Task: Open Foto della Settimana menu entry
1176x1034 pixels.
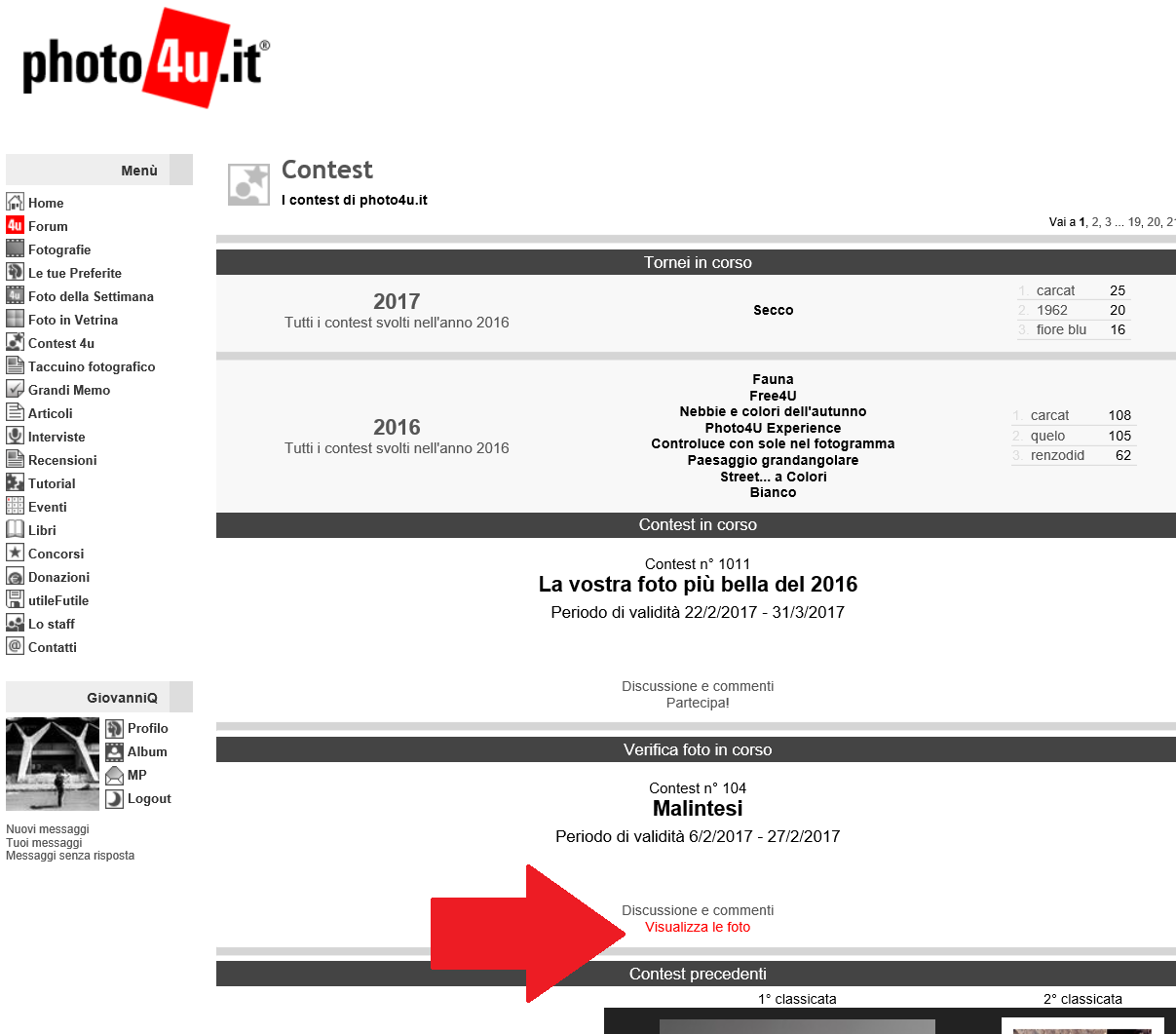Action: point(91,296)
